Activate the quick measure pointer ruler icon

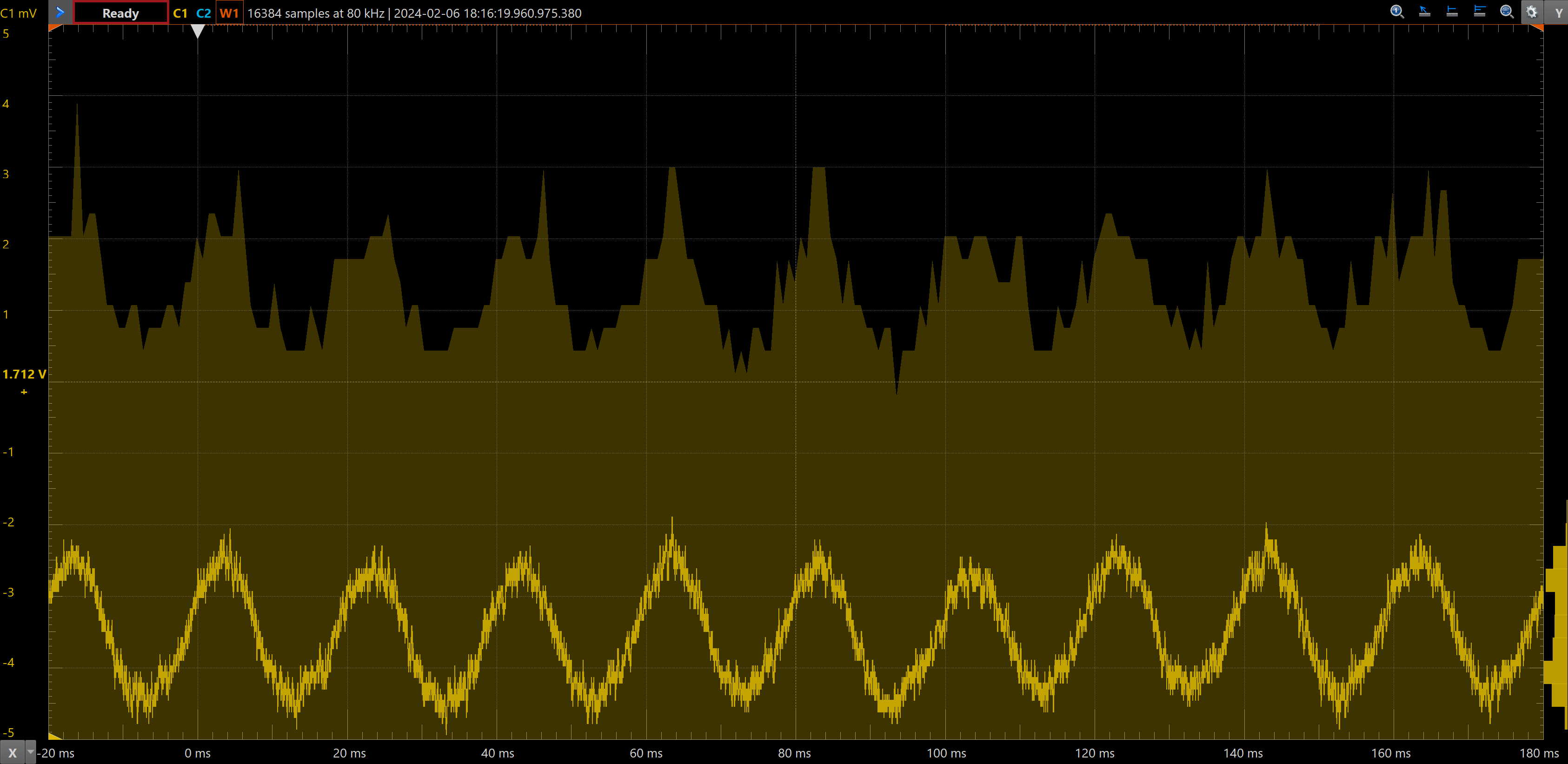click(1424, 12)
